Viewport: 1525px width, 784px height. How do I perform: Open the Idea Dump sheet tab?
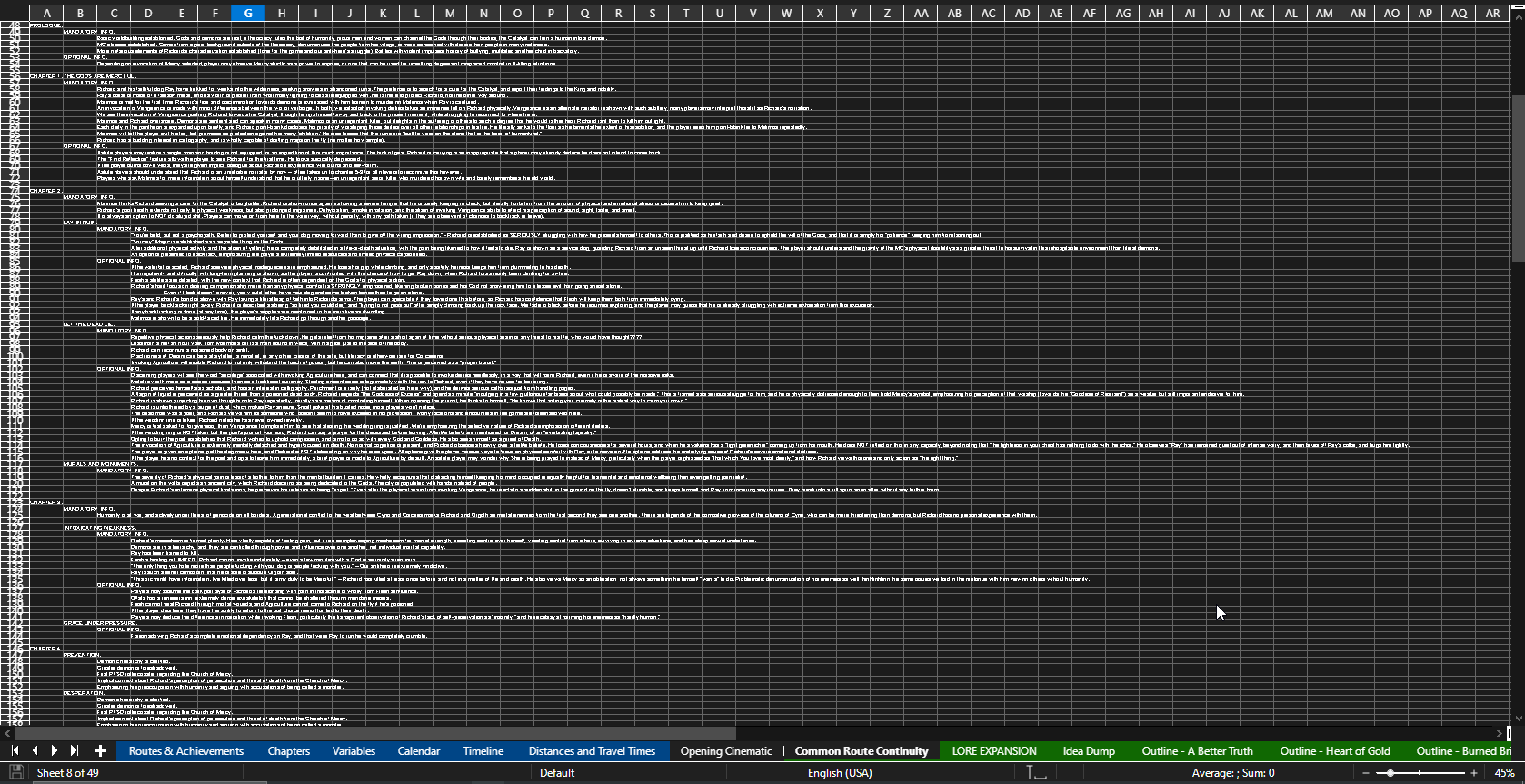click(1089, 751)
